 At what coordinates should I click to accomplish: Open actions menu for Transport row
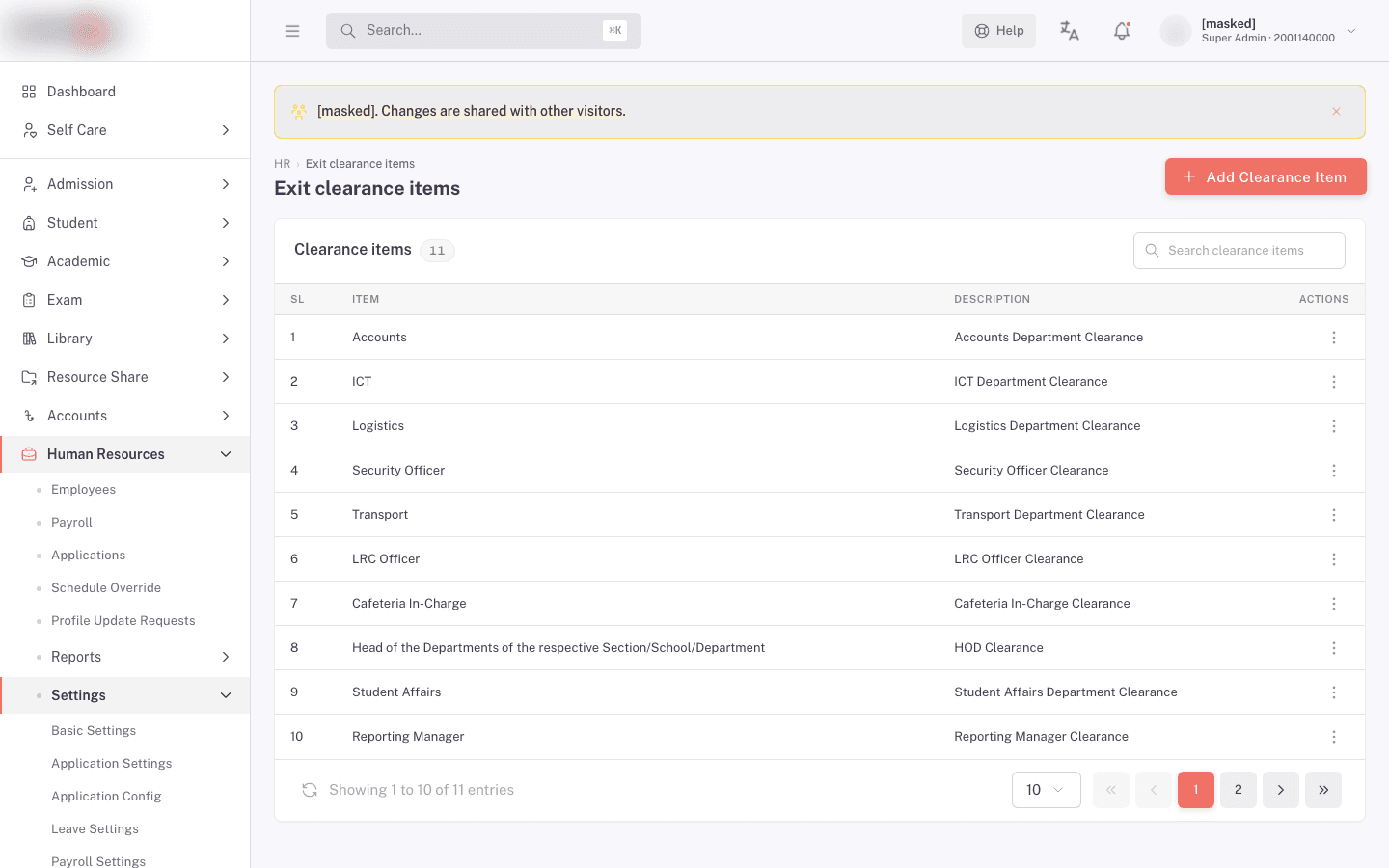pos(1334,515)
